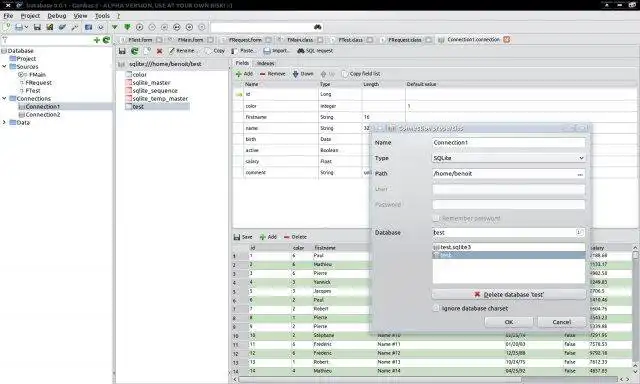Viewport: 640px width, 384px height.
Task: Click Add row in the data grid toolbar
Action: pyautogui.click(x=268, y=237)
